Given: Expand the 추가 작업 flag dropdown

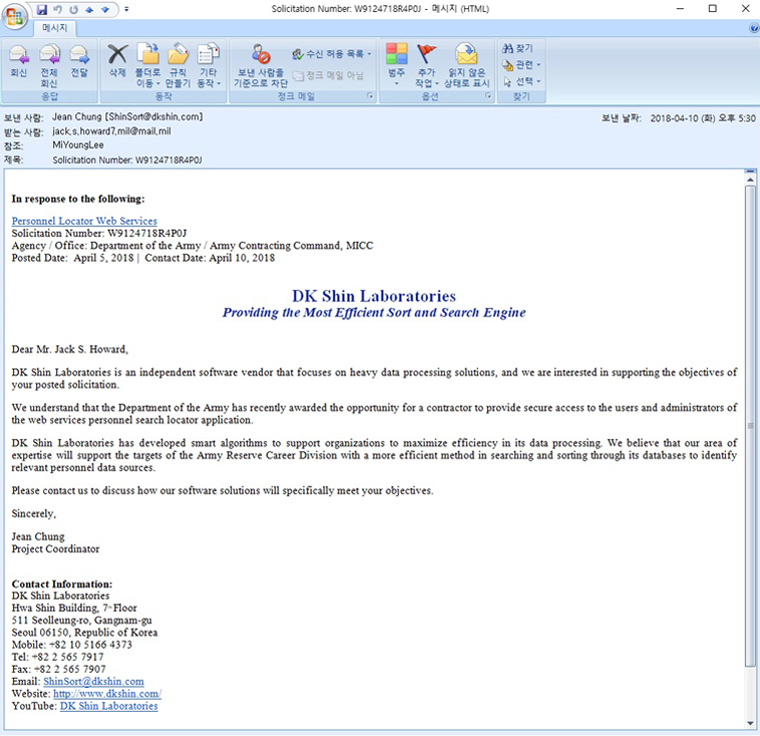Looking at the screenshot, I should pos(426,64).
